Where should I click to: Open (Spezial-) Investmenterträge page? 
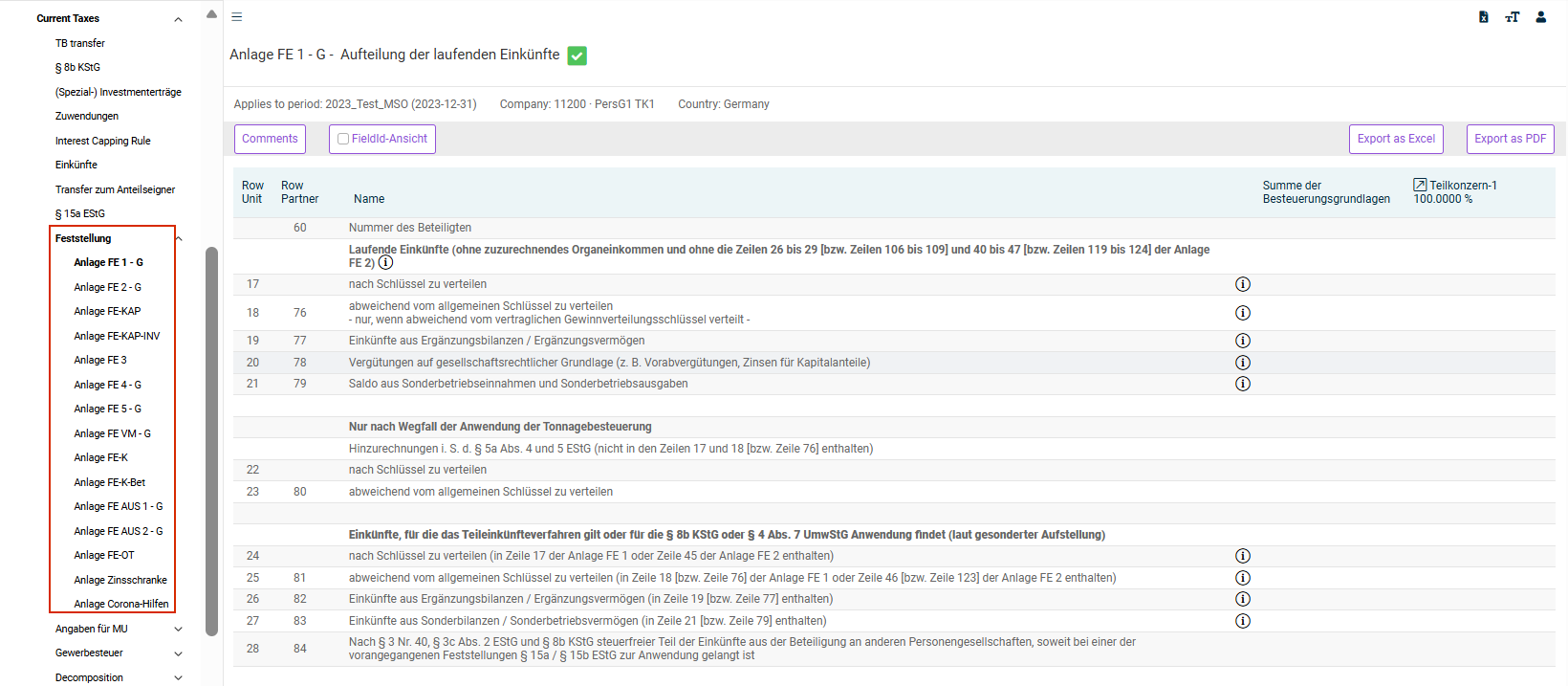click(119, 92)
